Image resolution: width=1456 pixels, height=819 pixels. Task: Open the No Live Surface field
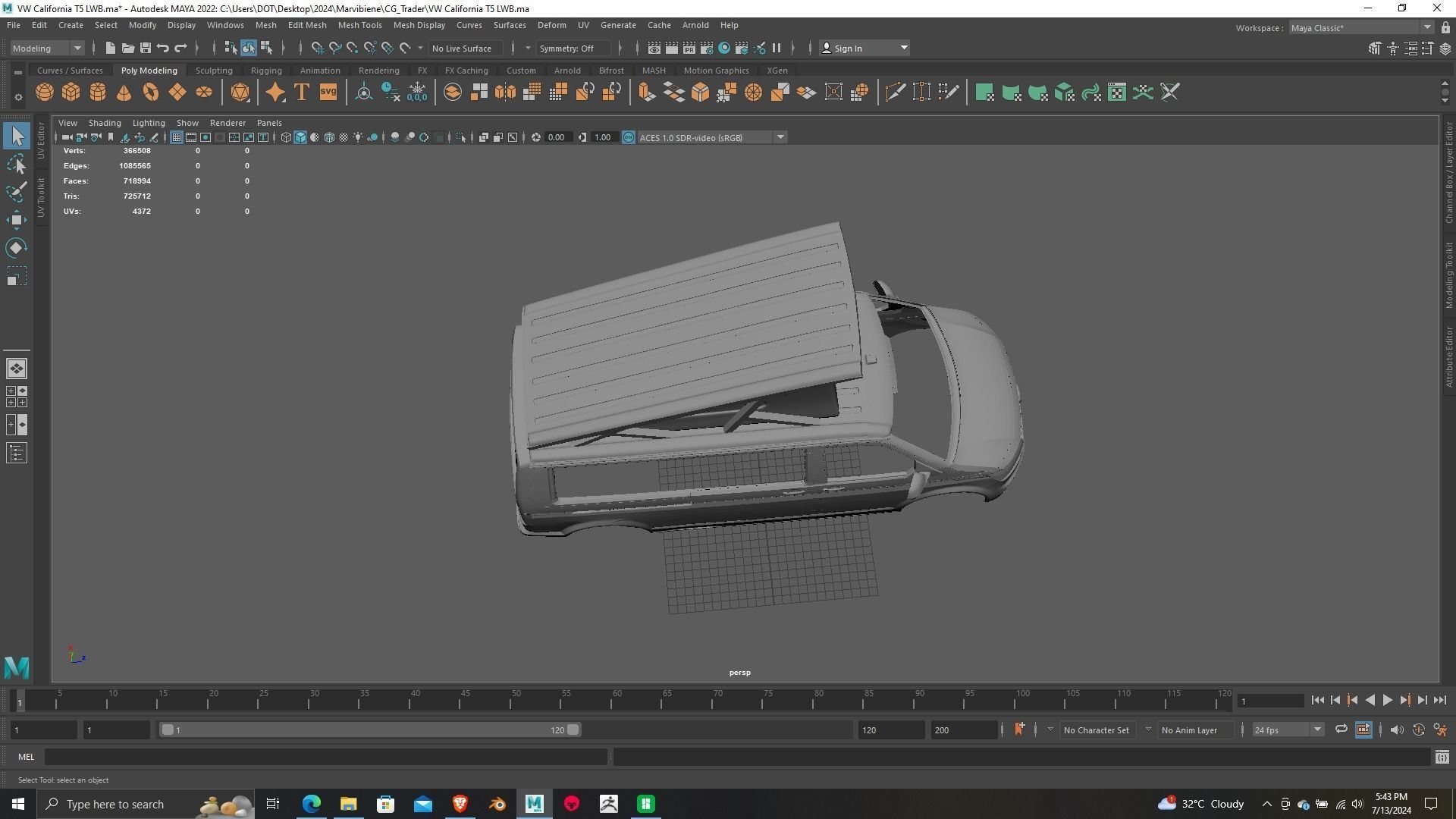pos(466,48)
